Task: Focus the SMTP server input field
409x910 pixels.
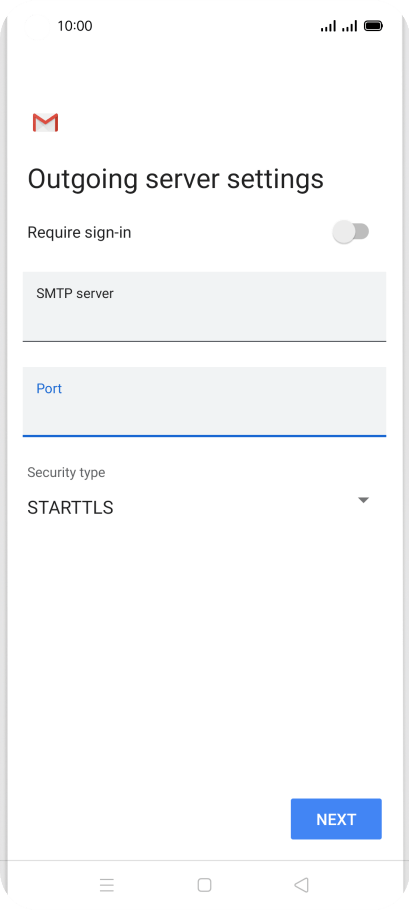Action: (204, 306)
